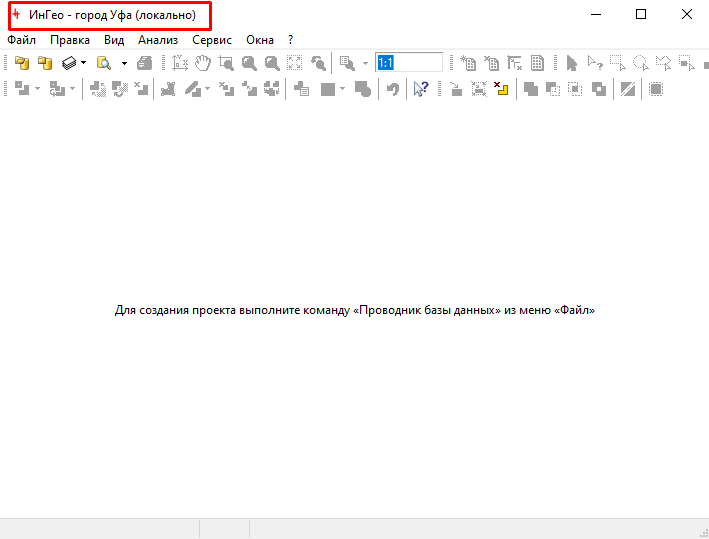Screen dimensions: 709x539
Task: Click the new table icon with sparkle
Action: (468, 63)
